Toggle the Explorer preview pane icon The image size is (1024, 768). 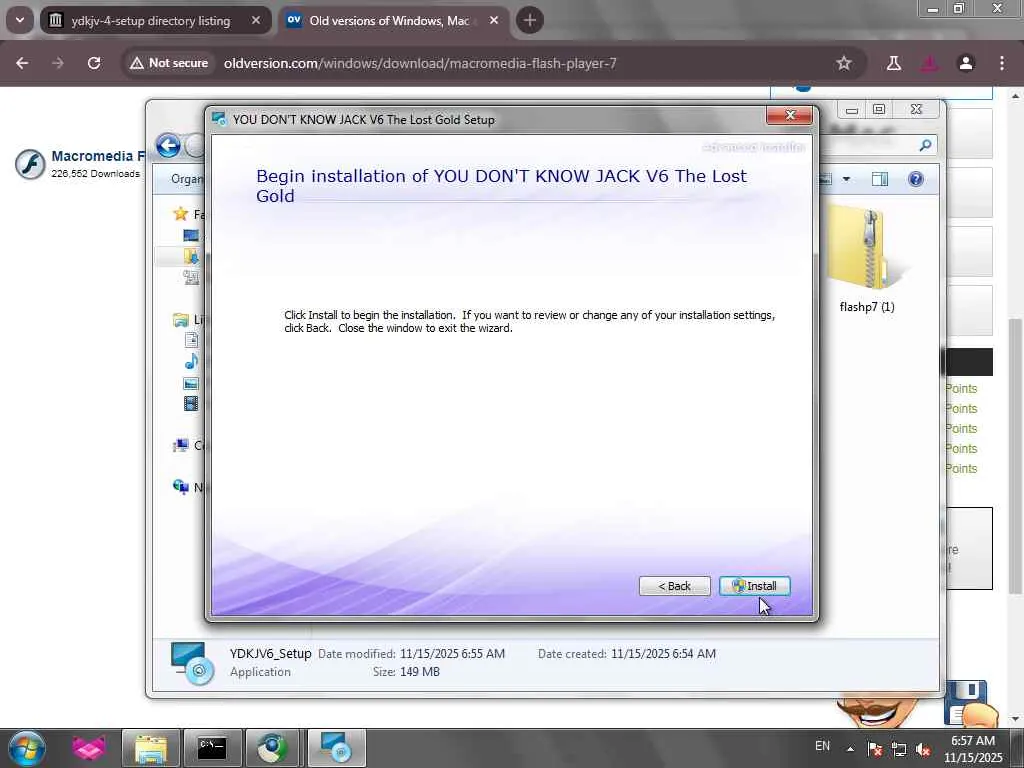tap(880, 179)
